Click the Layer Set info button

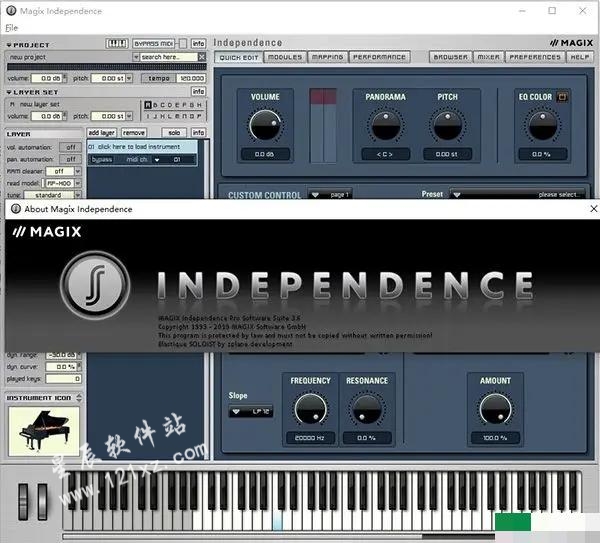(x=198, y=91)
